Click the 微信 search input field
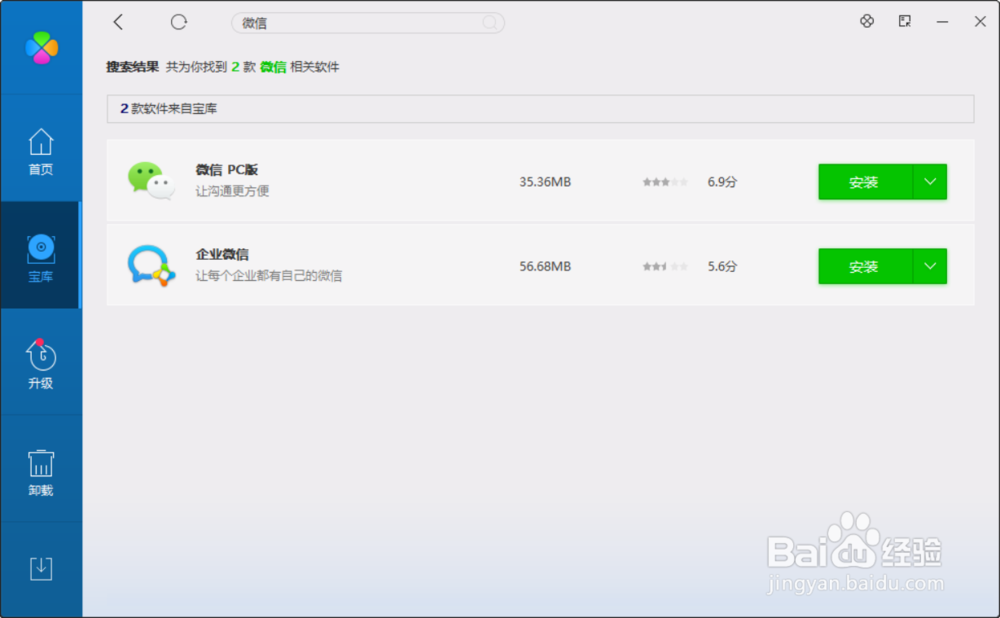This screenshot has height=618, width=1000. click(368, 22)
